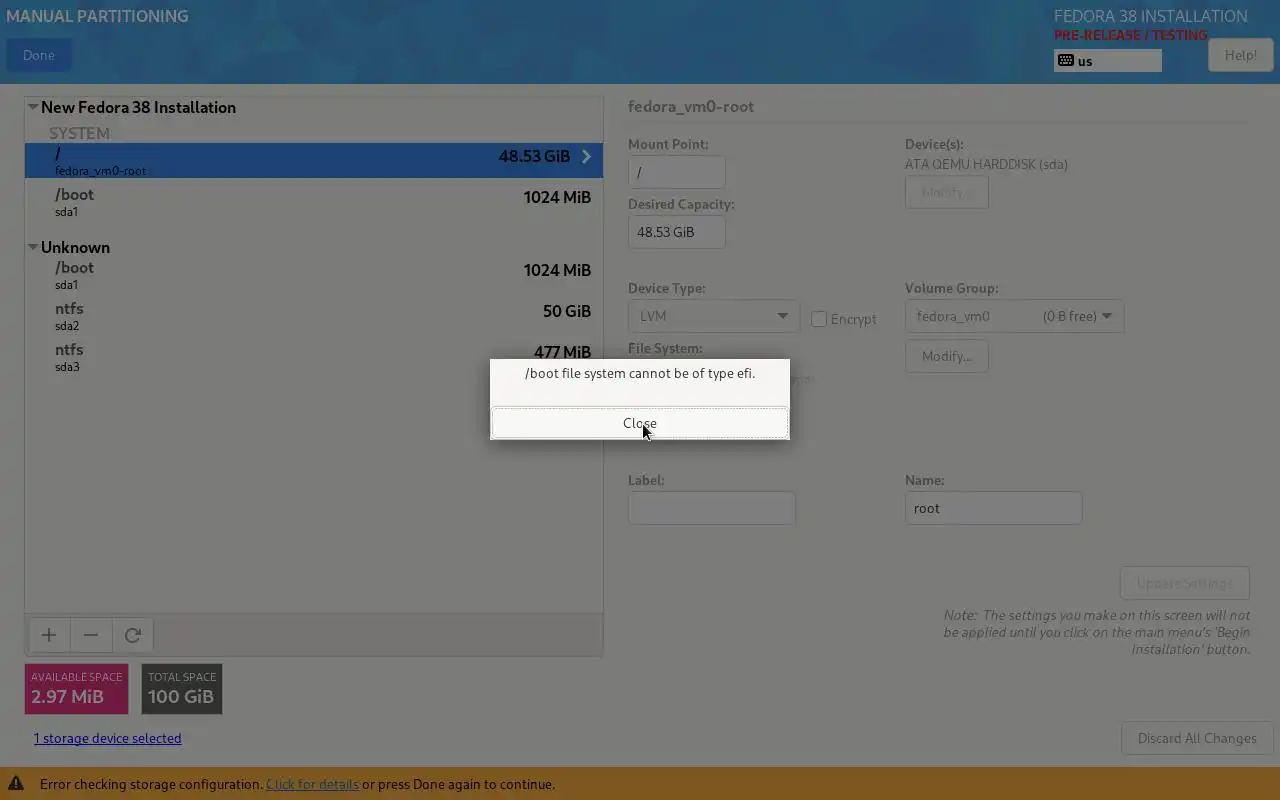Select the us keyboard layout indicator
This screenshot has height=800, width=1280.
point(1107,61)
